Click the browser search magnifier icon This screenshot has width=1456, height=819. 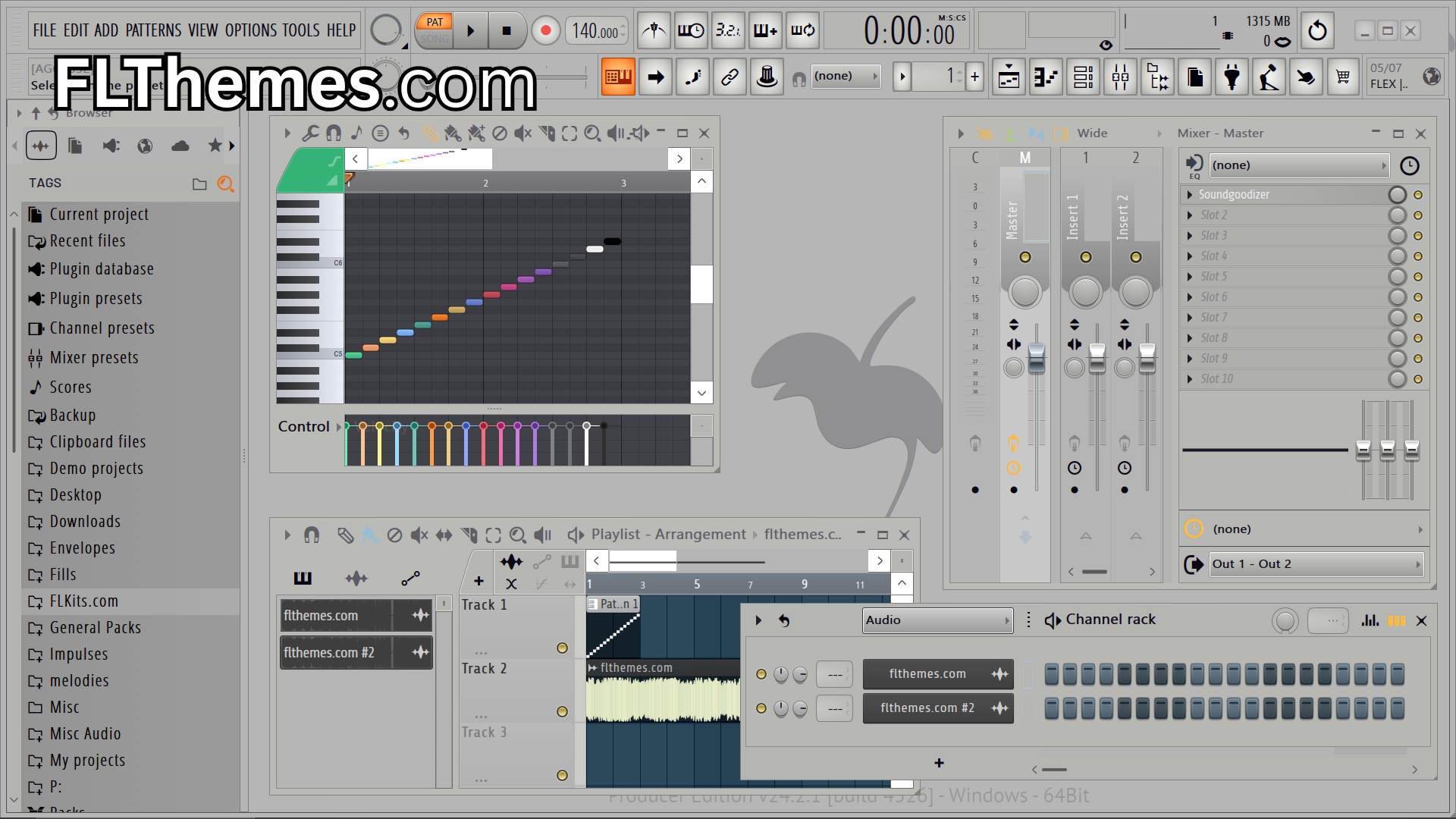(225, 184)
